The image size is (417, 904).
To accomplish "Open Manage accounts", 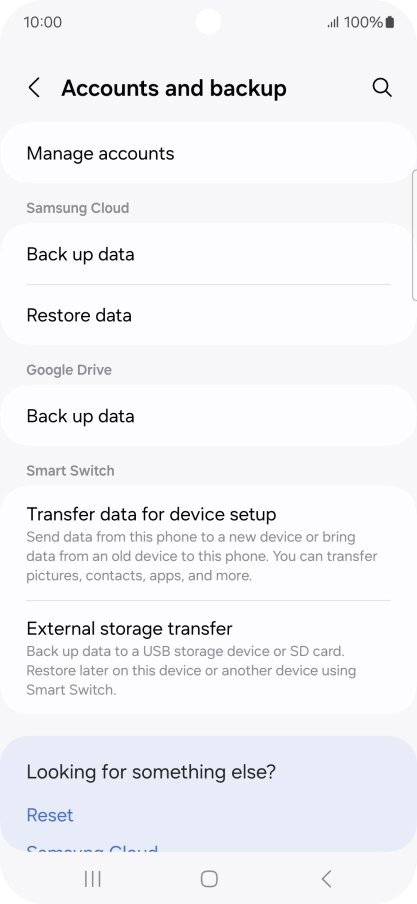I will pos(208,153).
